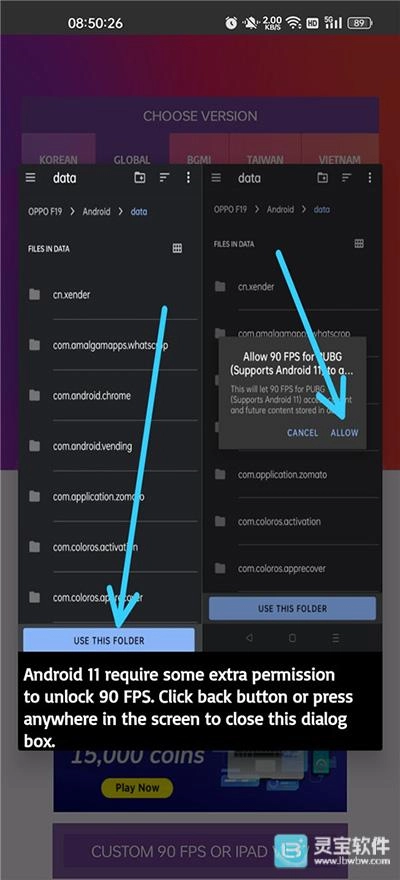The height and width of the screenshot is (880, 400).
Task: Tap the new folder icon in left panel
Action: point(140,178)
